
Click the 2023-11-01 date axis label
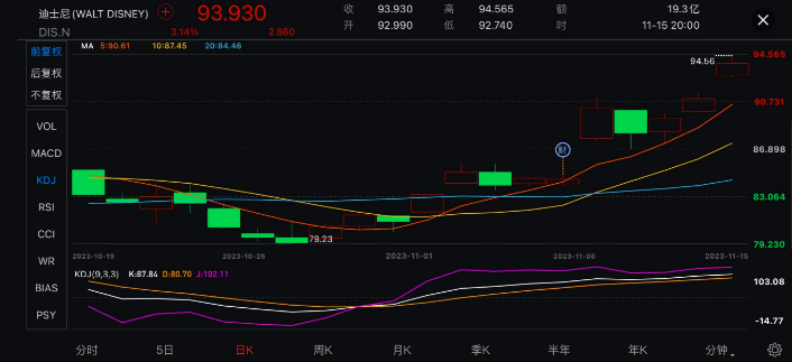pyautogui.click(x=409, y=256)
